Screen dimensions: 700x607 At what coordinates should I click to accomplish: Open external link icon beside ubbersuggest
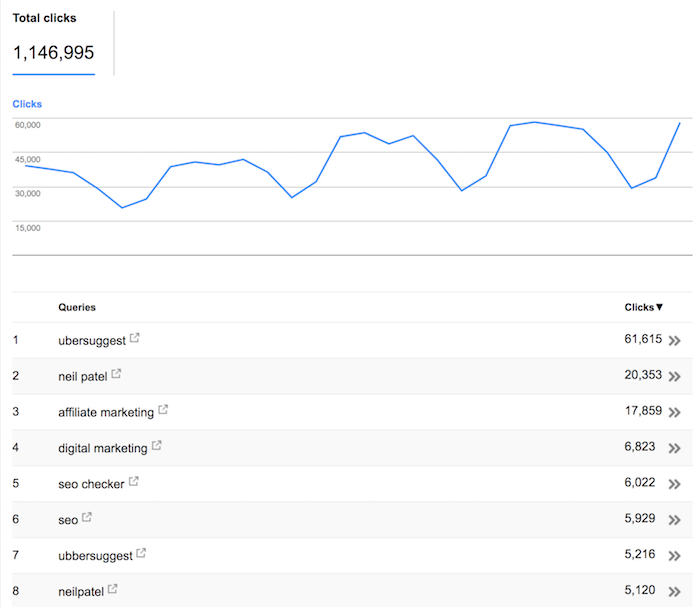pyautogui.click(x=141, y=553)
